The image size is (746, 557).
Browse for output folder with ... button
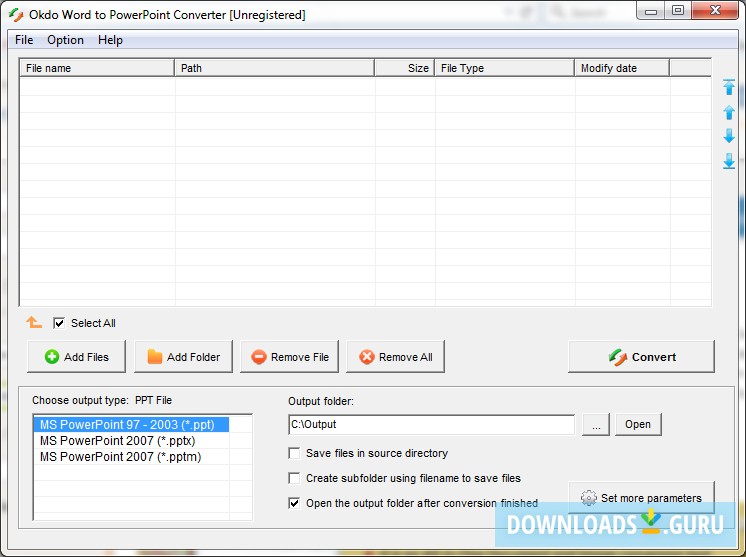pos(596,424)
